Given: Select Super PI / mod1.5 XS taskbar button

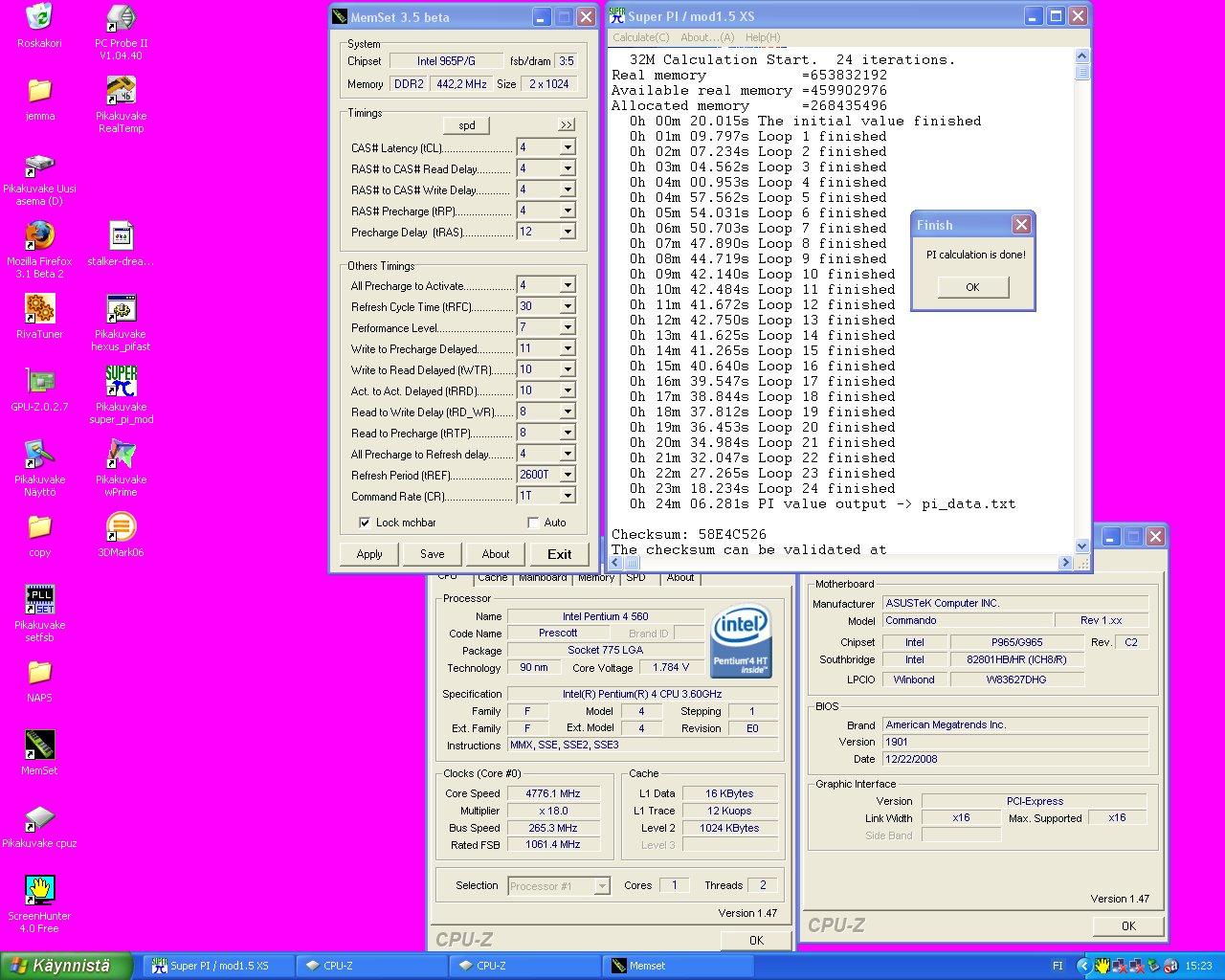Looking at the screenshot, I should 219,966.
